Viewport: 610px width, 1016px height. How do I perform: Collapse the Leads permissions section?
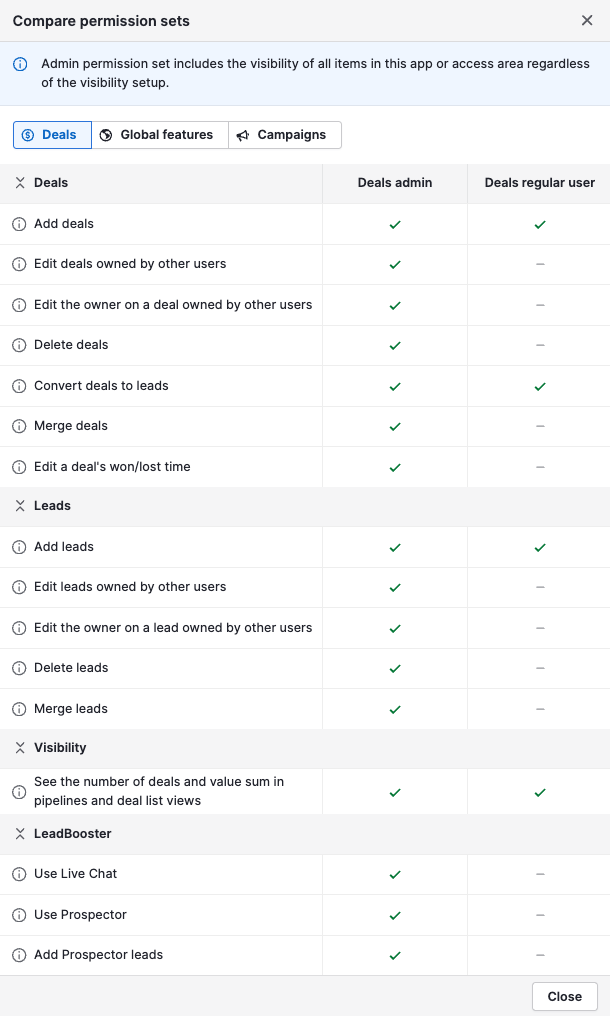tap(20, 506)
